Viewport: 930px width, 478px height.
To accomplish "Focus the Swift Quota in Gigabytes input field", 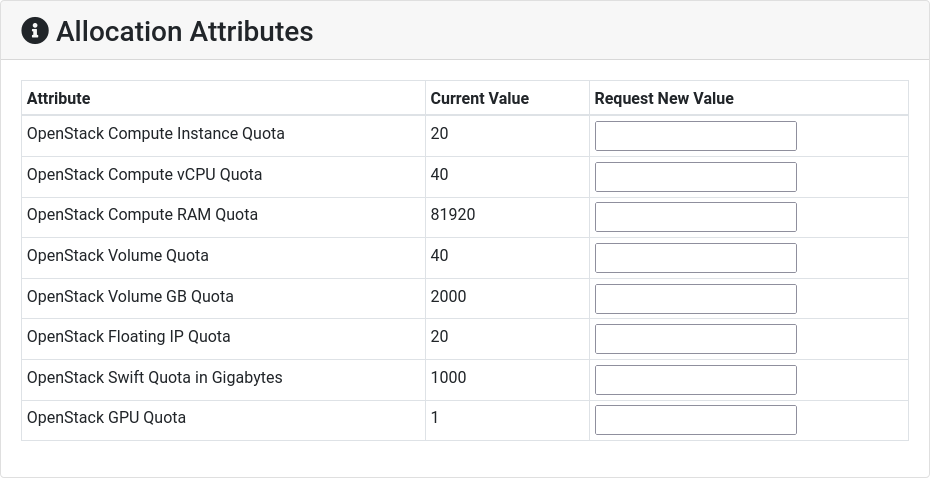I will (x=696, y=380).
